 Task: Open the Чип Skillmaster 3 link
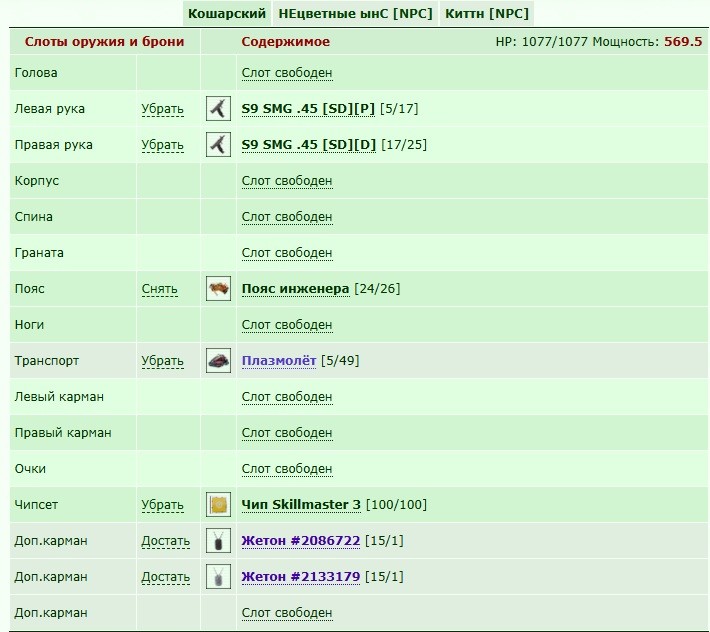coord(301,504)
